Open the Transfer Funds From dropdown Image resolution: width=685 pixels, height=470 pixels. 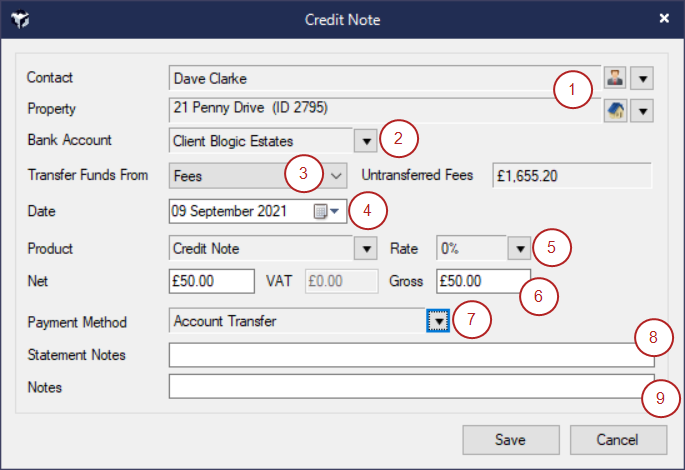[336, 175]
